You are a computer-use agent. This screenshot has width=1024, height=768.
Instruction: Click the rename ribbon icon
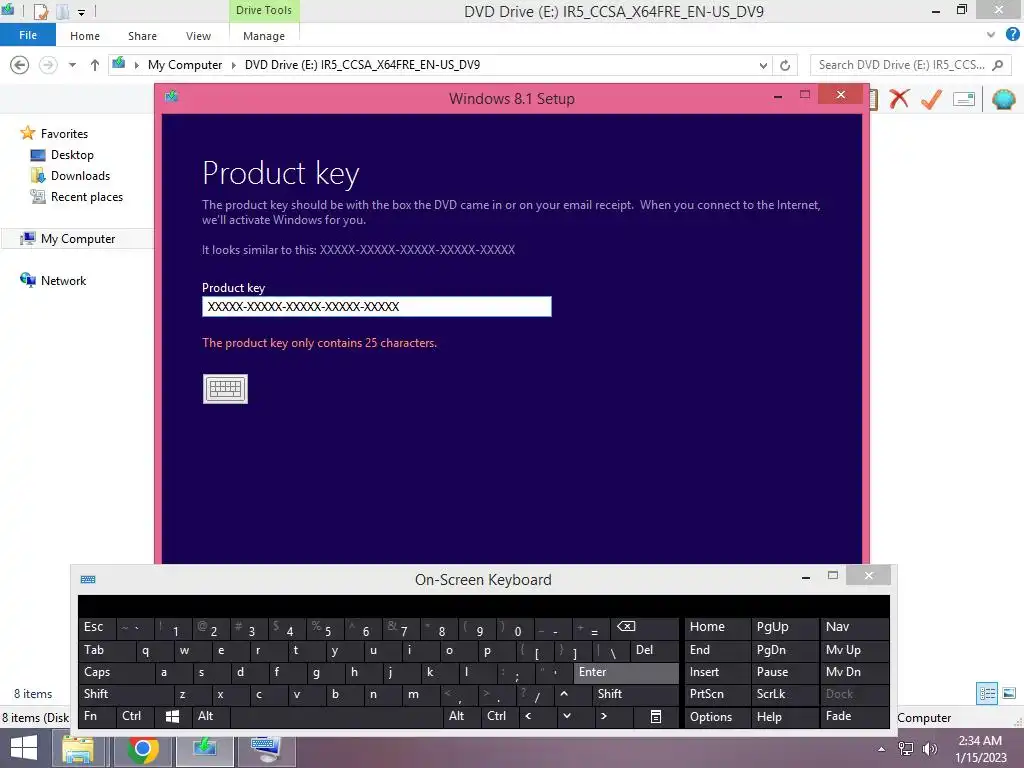click(964, 99)
